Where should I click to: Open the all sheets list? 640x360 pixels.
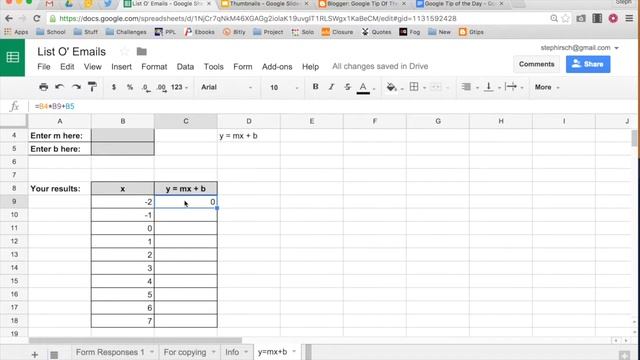click(x=54, y=355)
